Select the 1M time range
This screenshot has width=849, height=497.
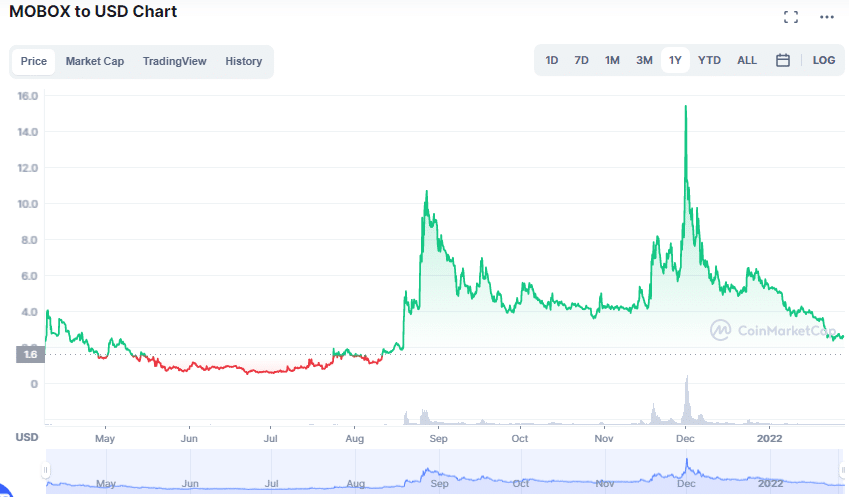pyautogui.click(x=612, y=60)
